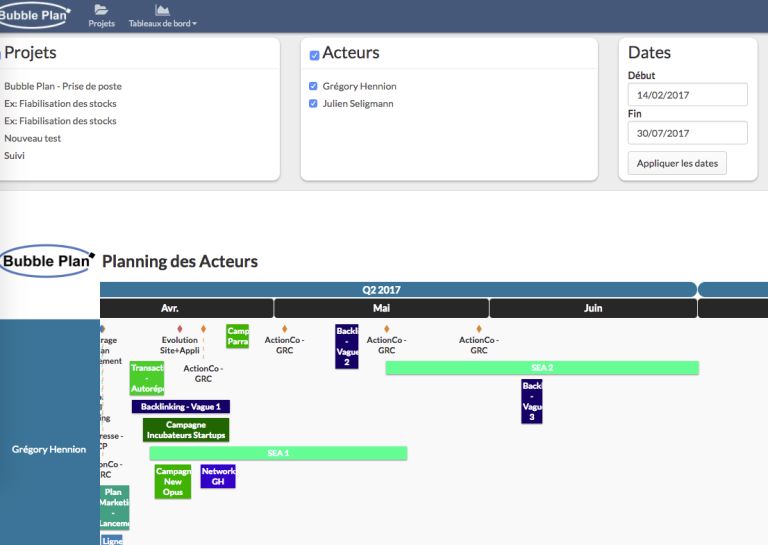Toggle the Acteurs select-all checkbox

coord(314,55)
